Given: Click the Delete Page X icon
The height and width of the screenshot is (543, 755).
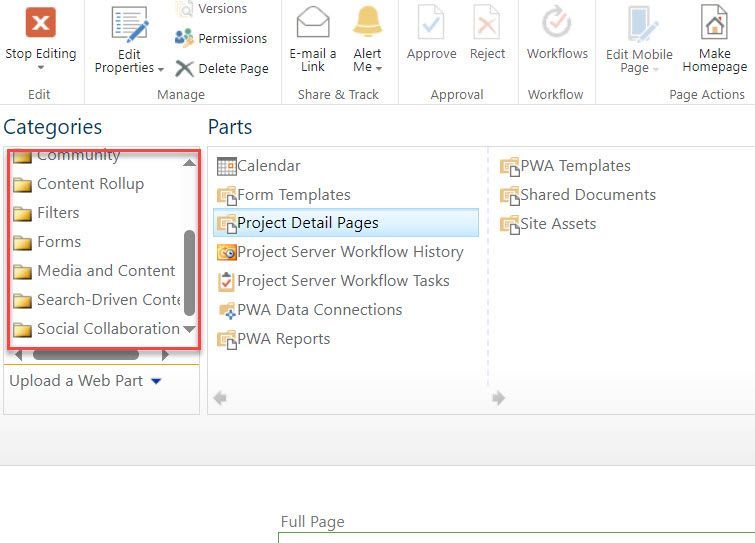Looking at the screenshot, I should 184,68.
